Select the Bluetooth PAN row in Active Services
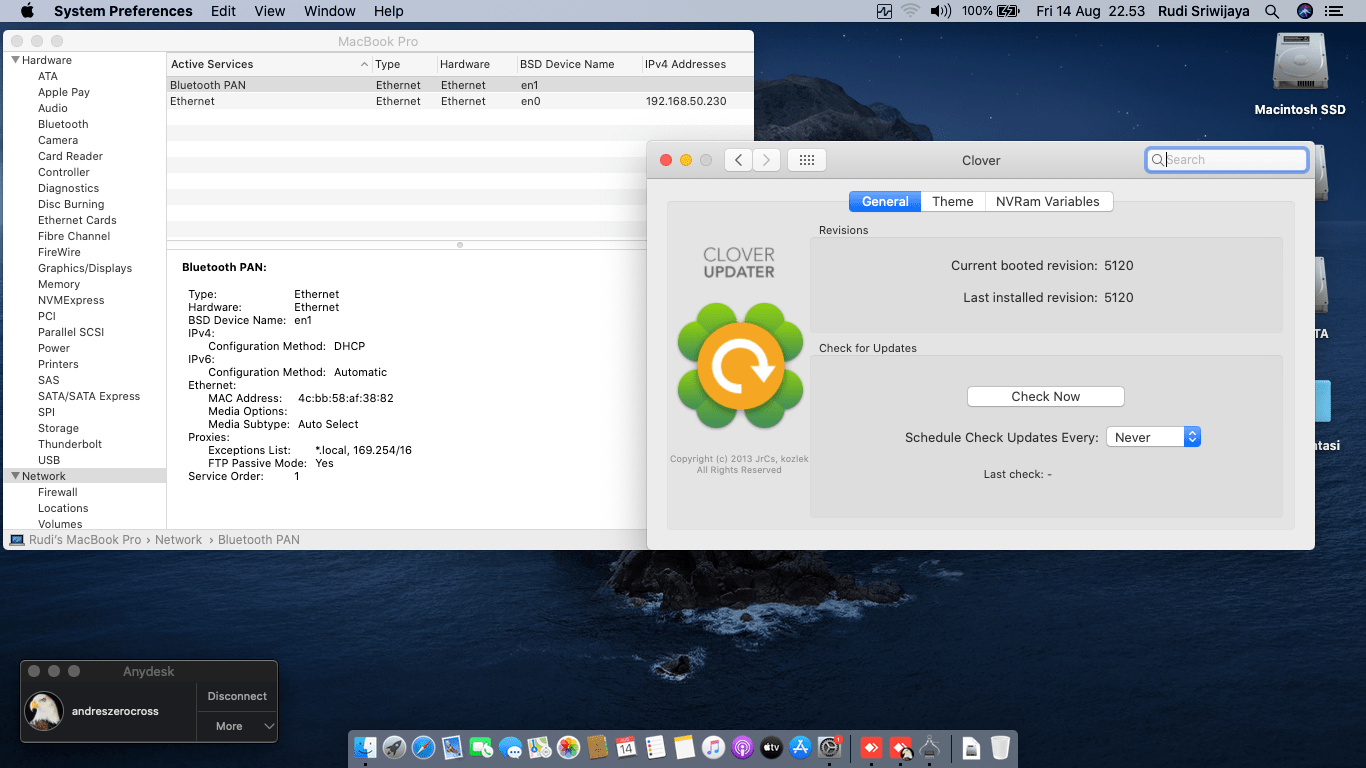1366x768 pixels. pyautogui.click(x=460, y=85)
